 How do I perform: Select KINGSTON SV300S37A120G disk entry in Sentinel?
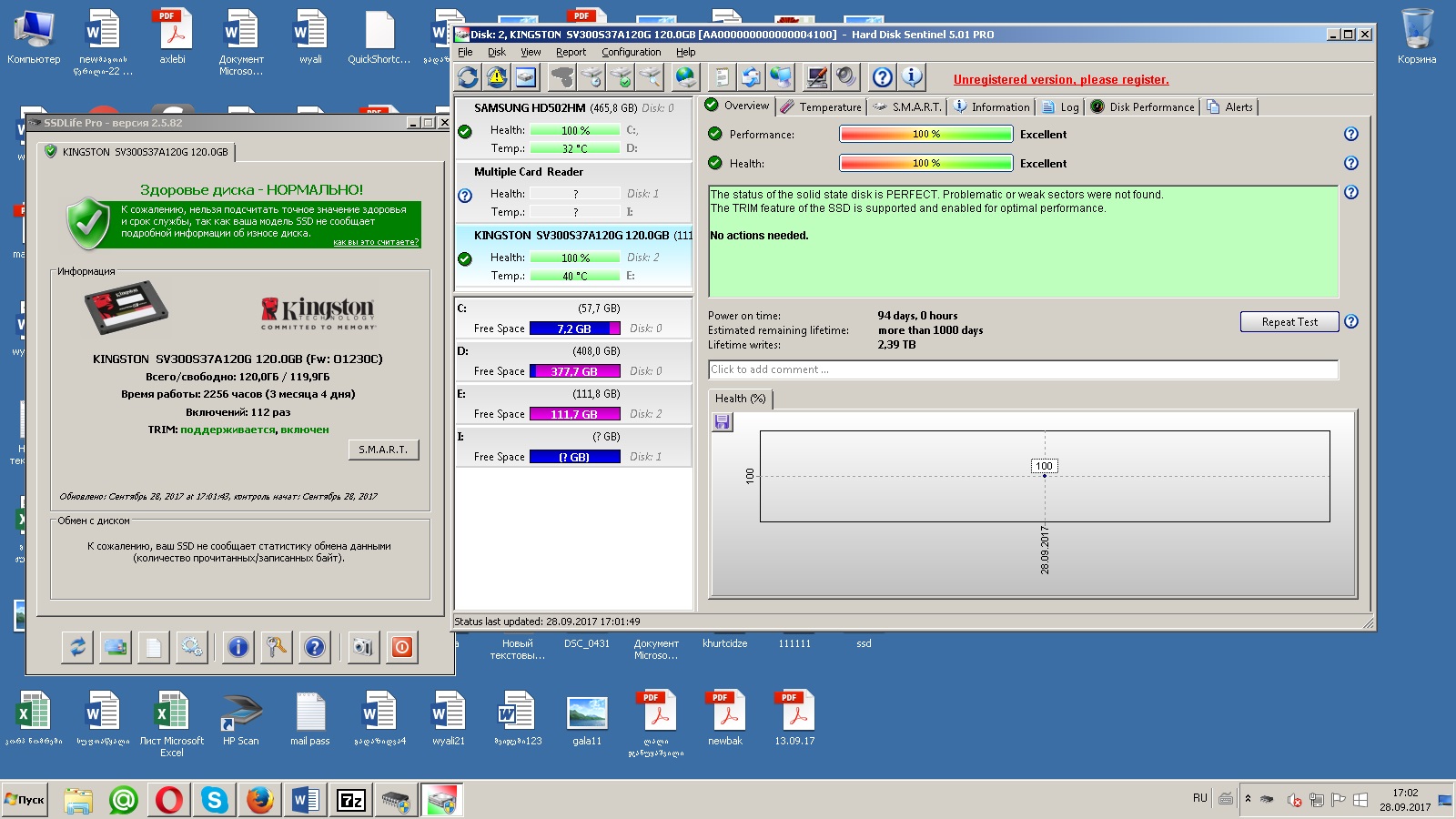tap(573, 256)
